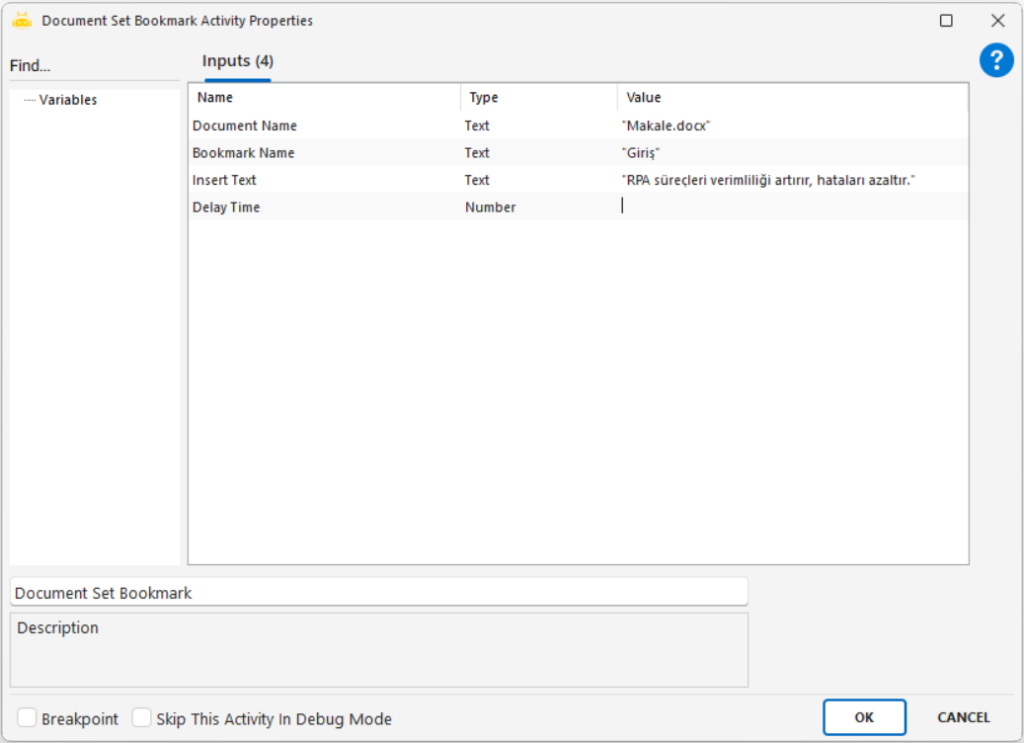This screenshot has width=1024, height=743.
Task: Edit the Document Name value "Makale.docx"
Action: (790, 126)
